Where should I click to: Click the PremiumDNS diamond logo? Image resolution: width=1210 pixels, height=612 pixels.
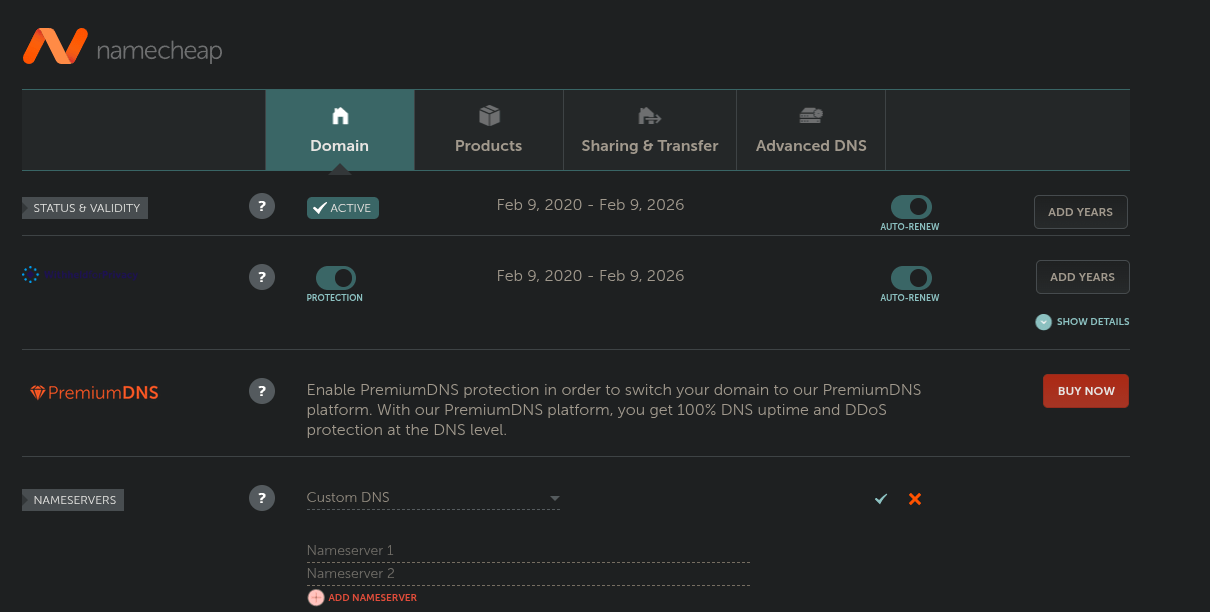pyautogui.click(x=38, y=393)
